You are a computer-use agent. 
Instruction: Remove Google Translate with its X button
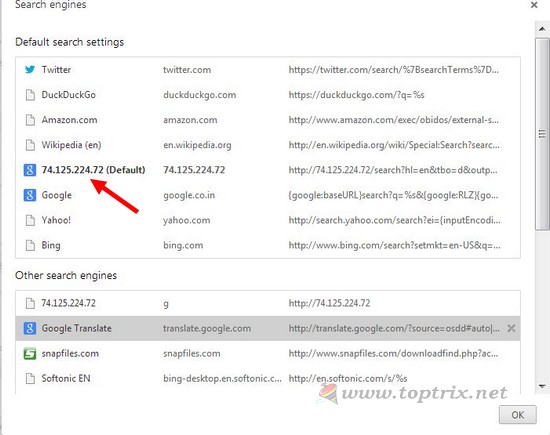(x=511, y=328)
